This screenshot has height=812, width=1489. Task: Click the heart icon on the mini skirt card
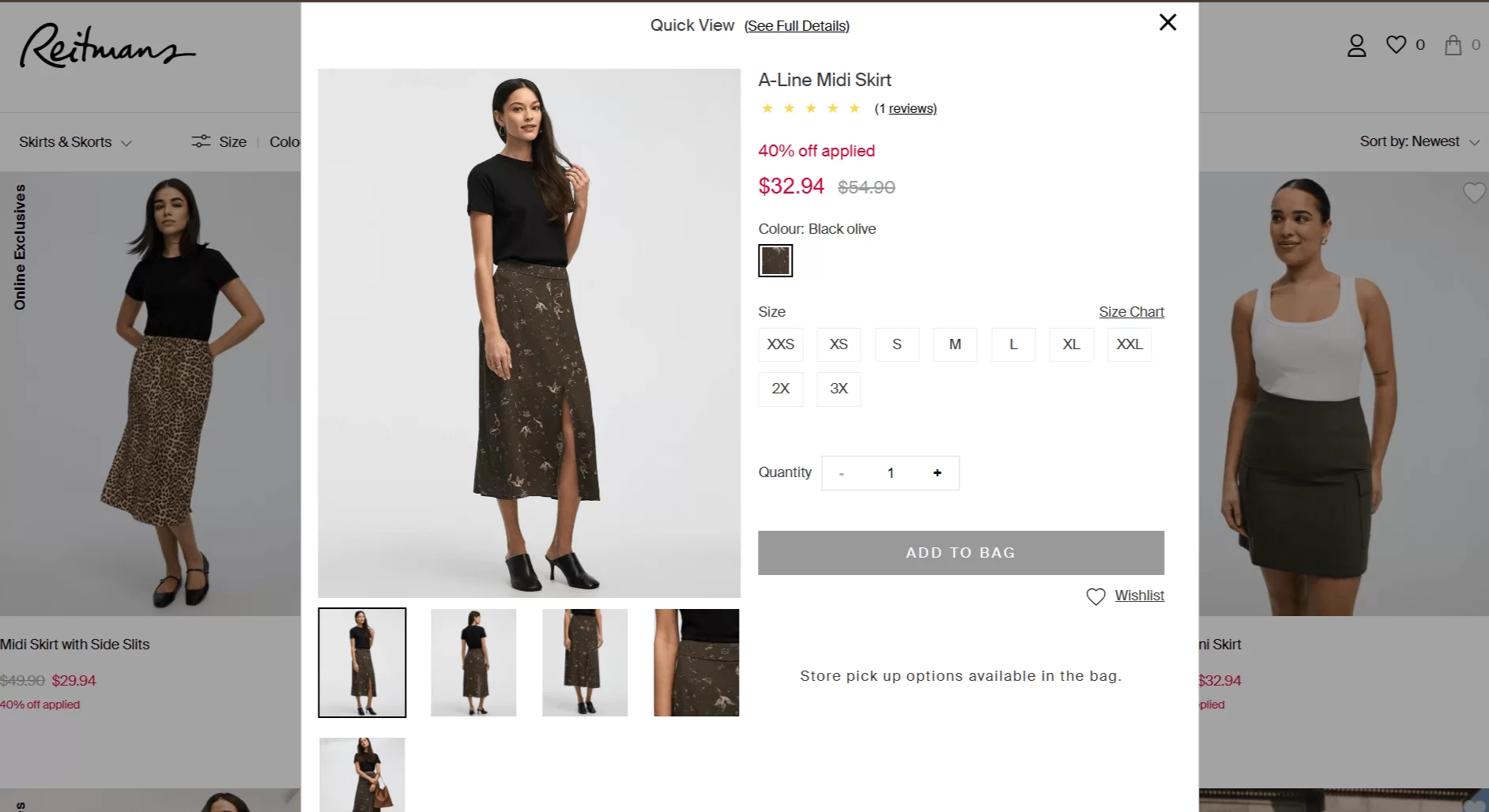click(1473, 193)
